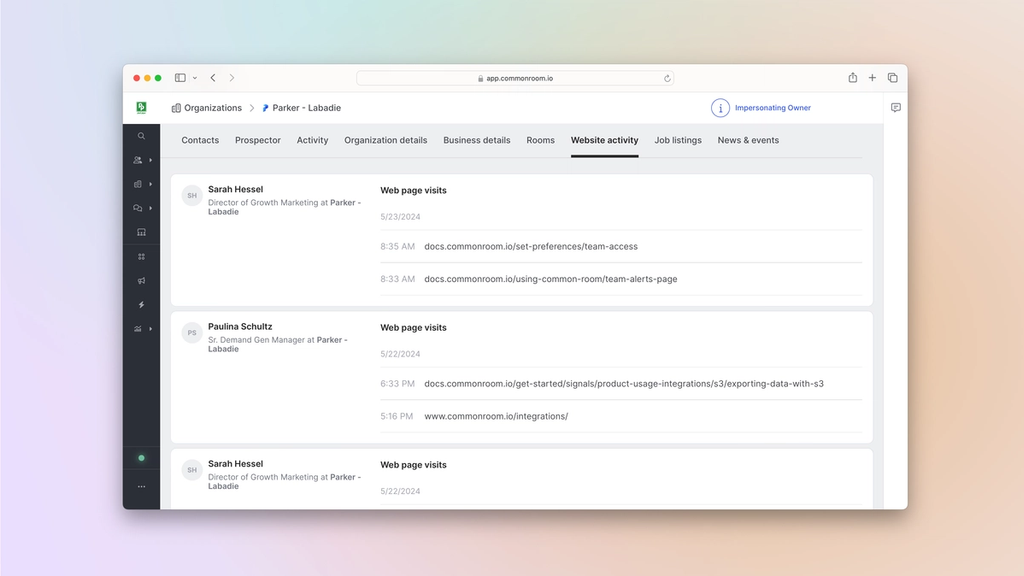Viewport: 1024px width, 576px height.
Task: Open the megaphone icon in sidebar
Action: [141, 281]
